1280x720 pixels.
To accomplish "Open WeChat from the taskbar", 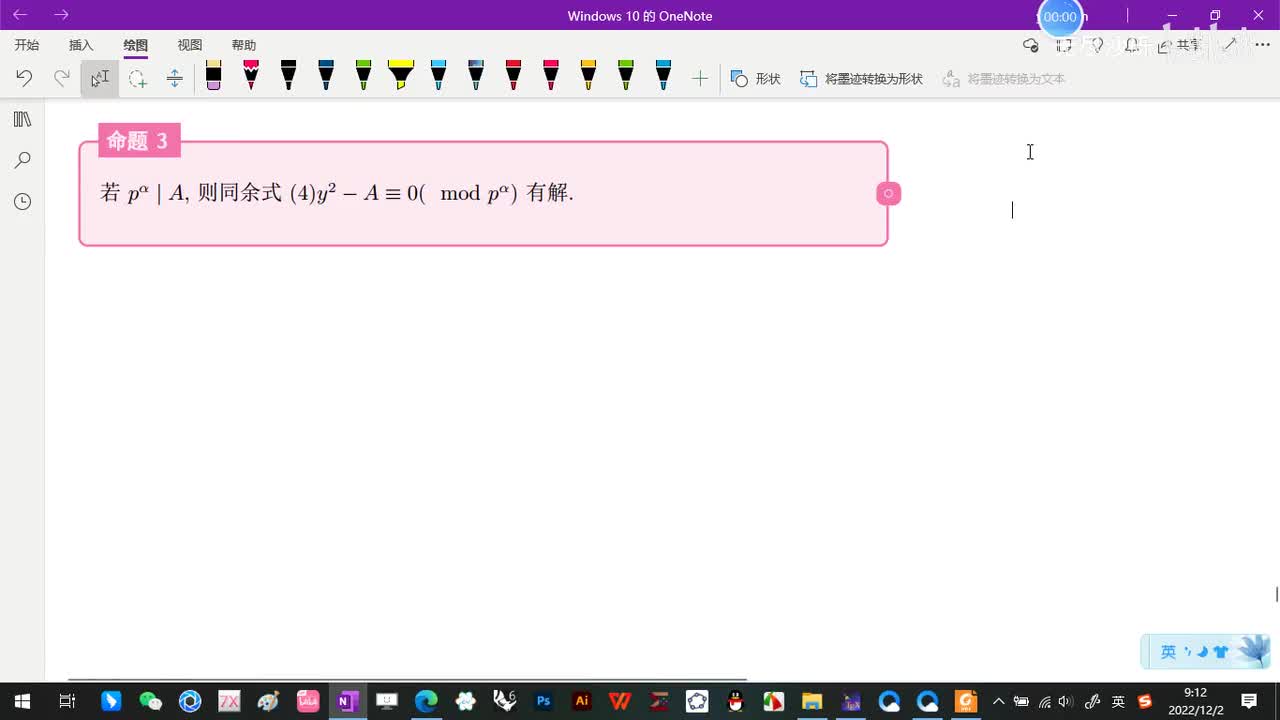I will pyautogui.click(x=150, y=701).
